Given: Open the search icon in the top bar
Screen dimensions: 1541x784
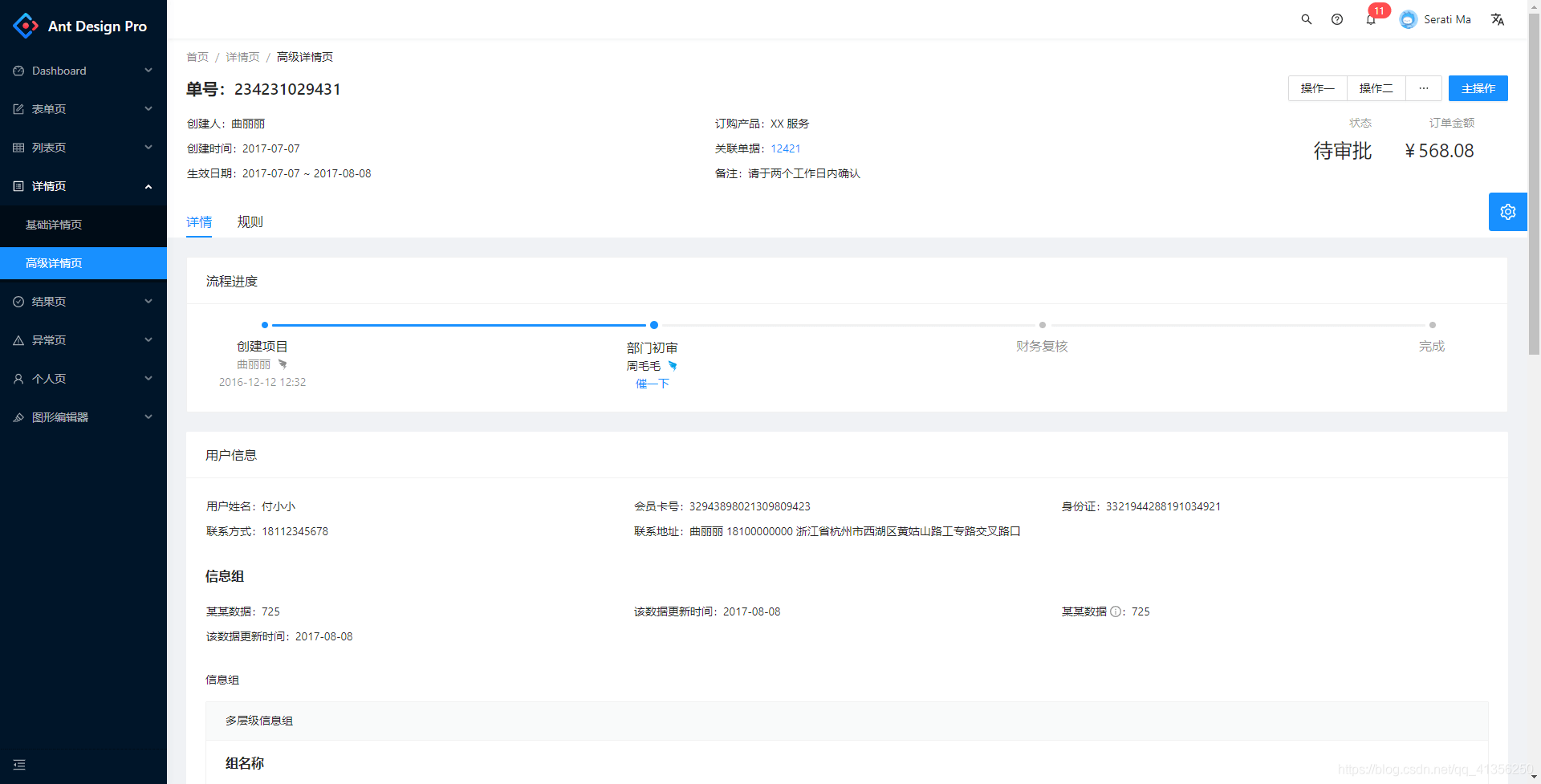Looking at the screenshot, I should click(x=1306, y=18).
